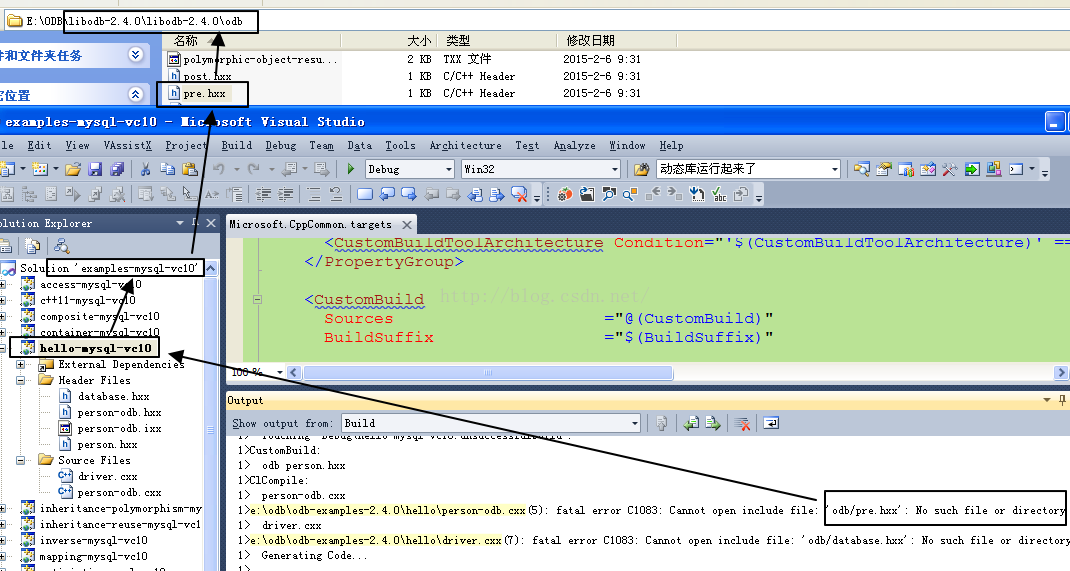Sort Explorer files by 大小 column
The width and height of the screenshot is (1070, 571).
coord(418,40)
